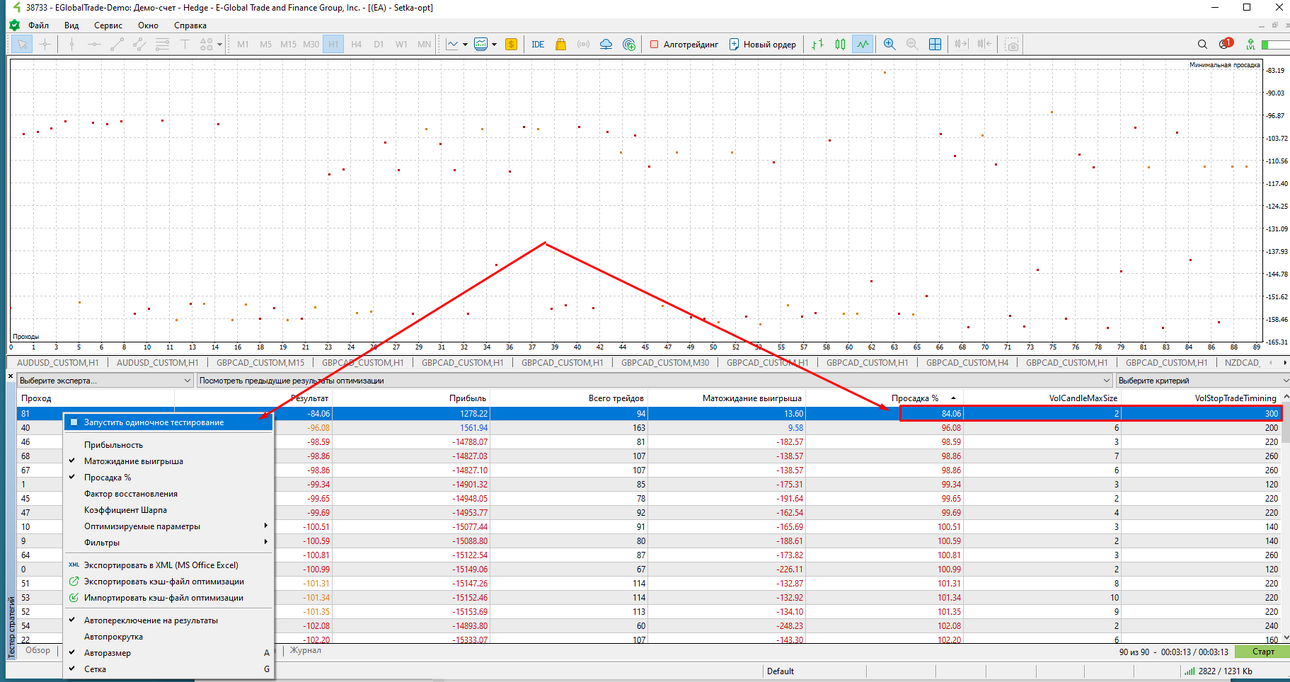Open the Выберите эксперта dropdown
This screenshot has height=682, width=1290.
(103, 381)
